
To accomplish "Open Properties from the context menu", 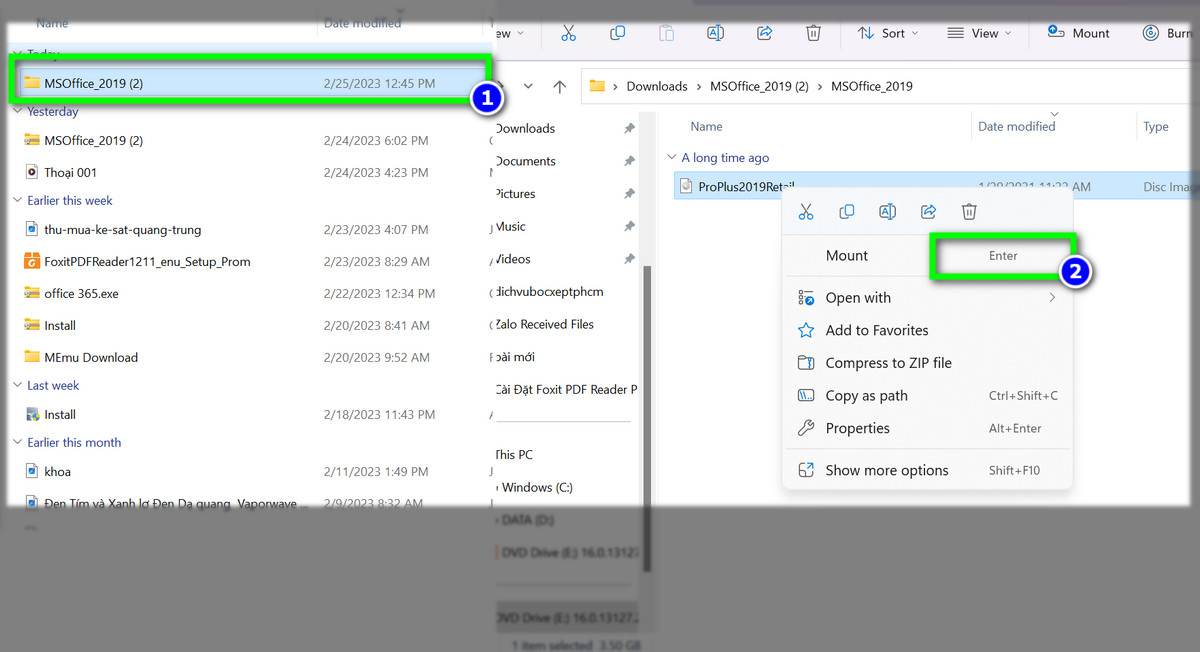I will (927, 428).
